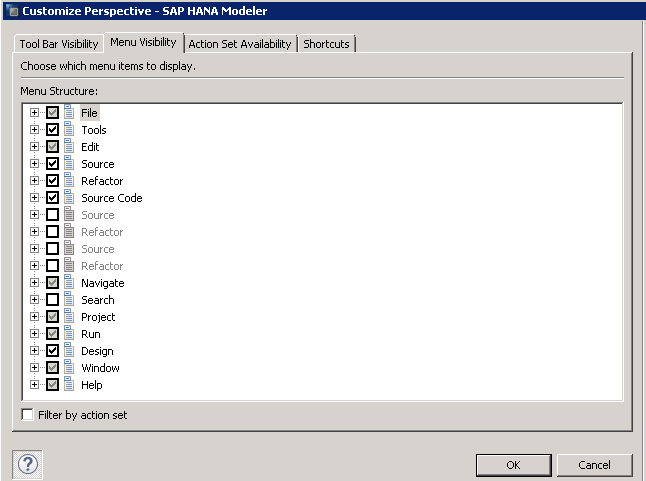Click the help question mark icon
The height and width of the screenshot is (481, 646).
pos(27,464)
